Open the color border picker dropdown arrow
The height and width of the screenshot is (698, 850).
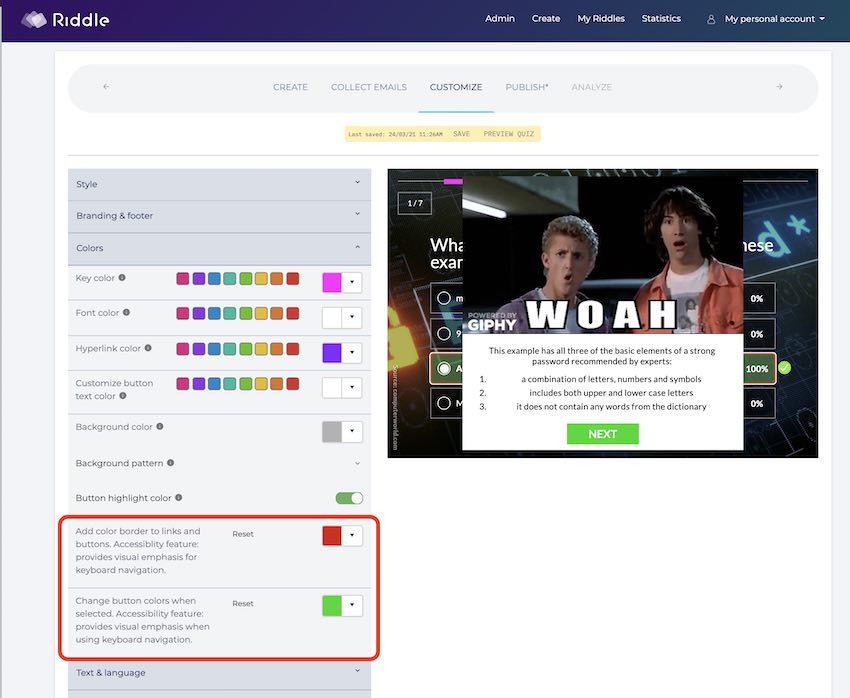[352, 535]
